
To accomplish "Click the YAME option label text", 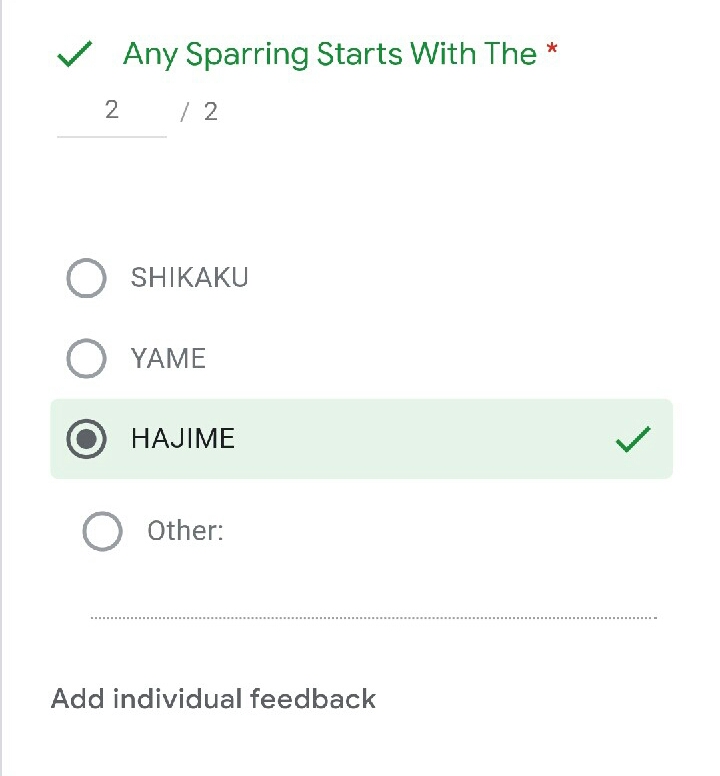I will [x=168, y=358].
